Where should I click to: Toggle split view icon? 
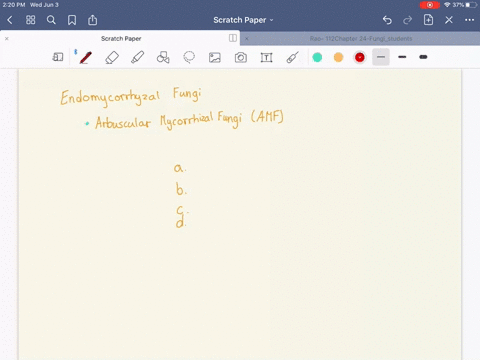233,38
